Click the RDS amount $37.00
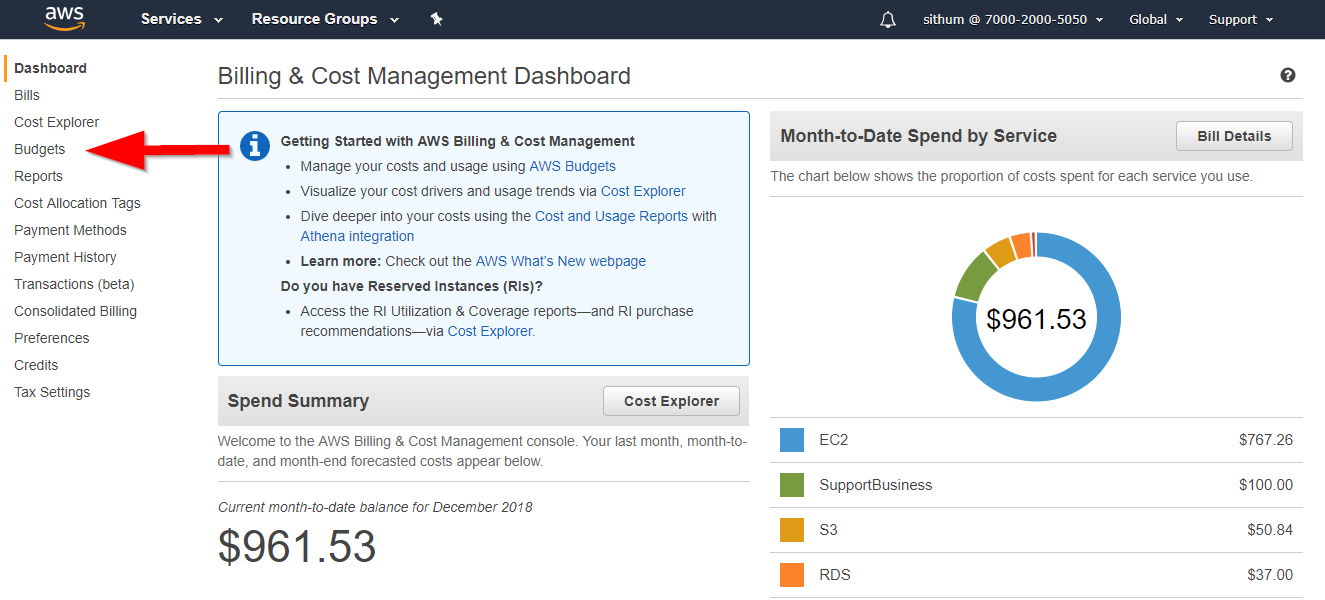 (x=1270, y=575)
